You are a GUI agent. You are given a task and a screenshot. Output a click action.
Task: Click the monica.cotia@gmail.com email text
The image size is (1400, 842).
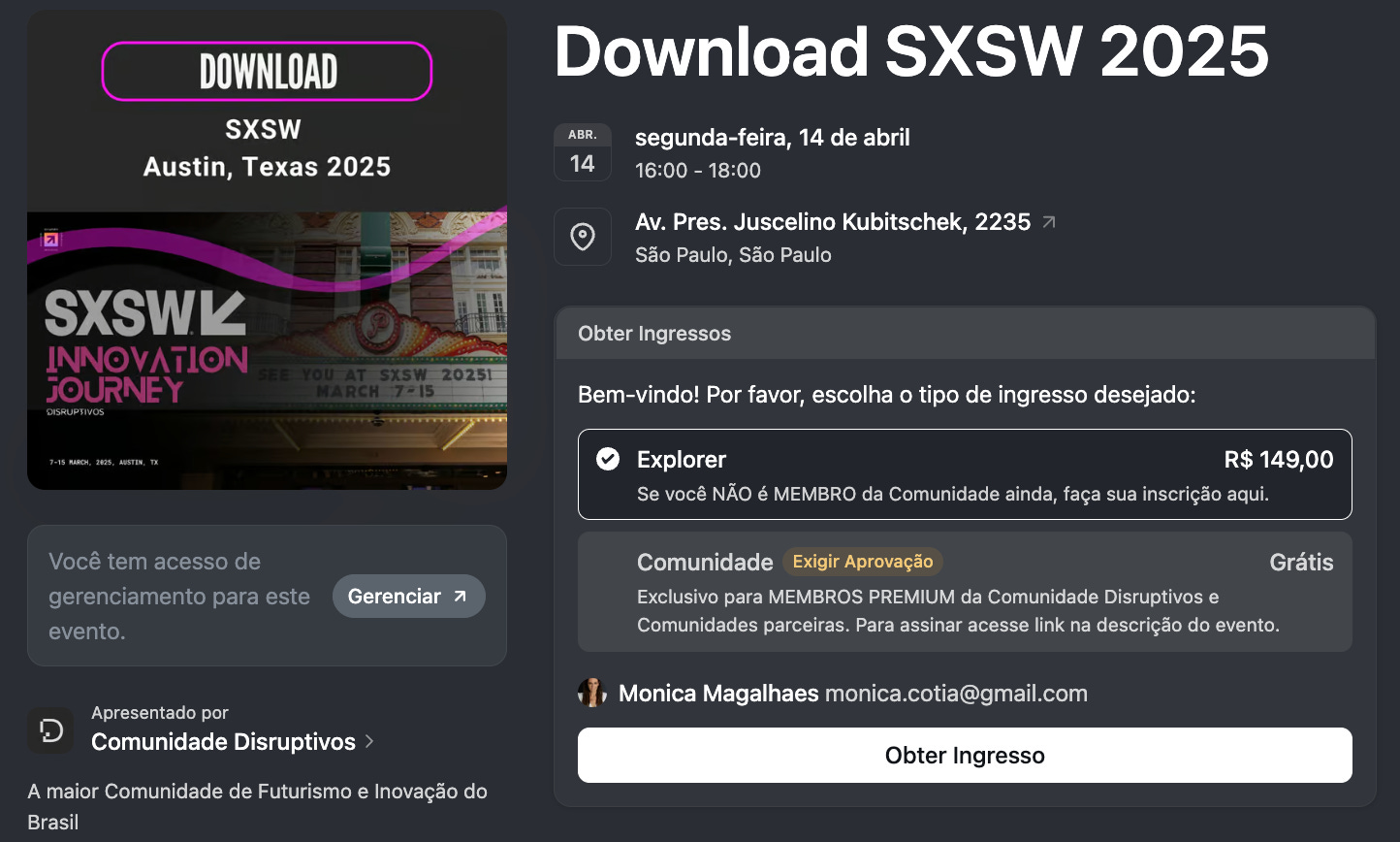pyautogui.click(x=956, y=694)
